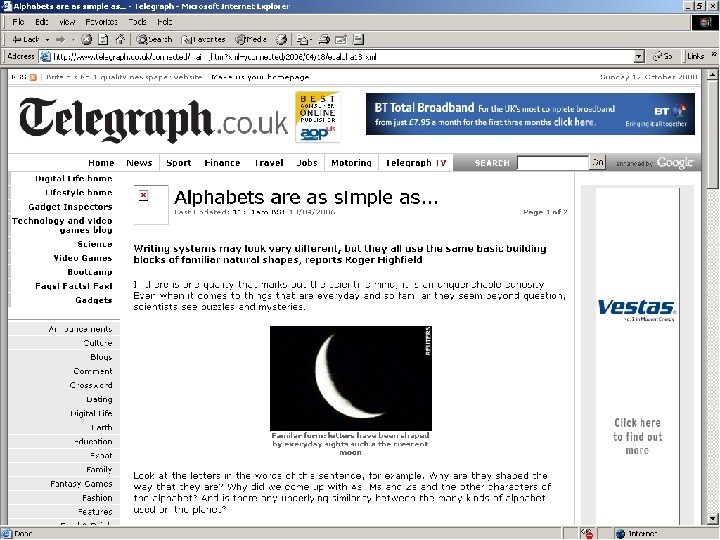
Task: Click the page icon in address bar
Action: [45, 56]
